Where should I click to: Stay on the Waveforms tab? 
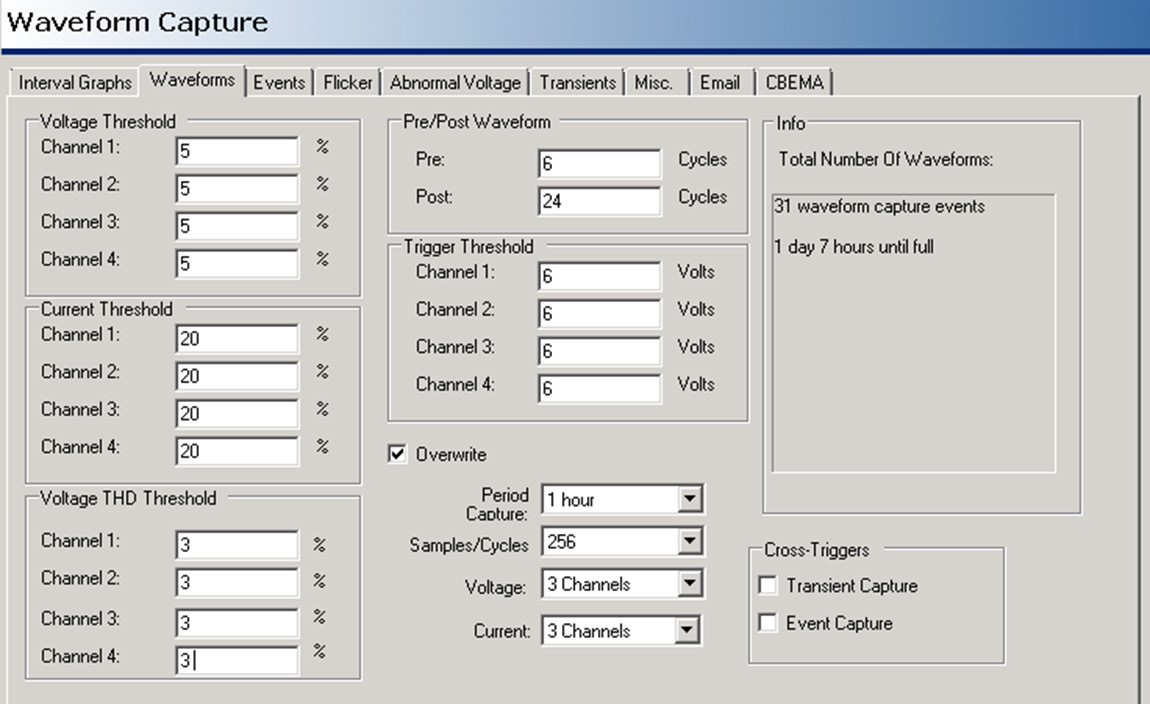point(193,81)
